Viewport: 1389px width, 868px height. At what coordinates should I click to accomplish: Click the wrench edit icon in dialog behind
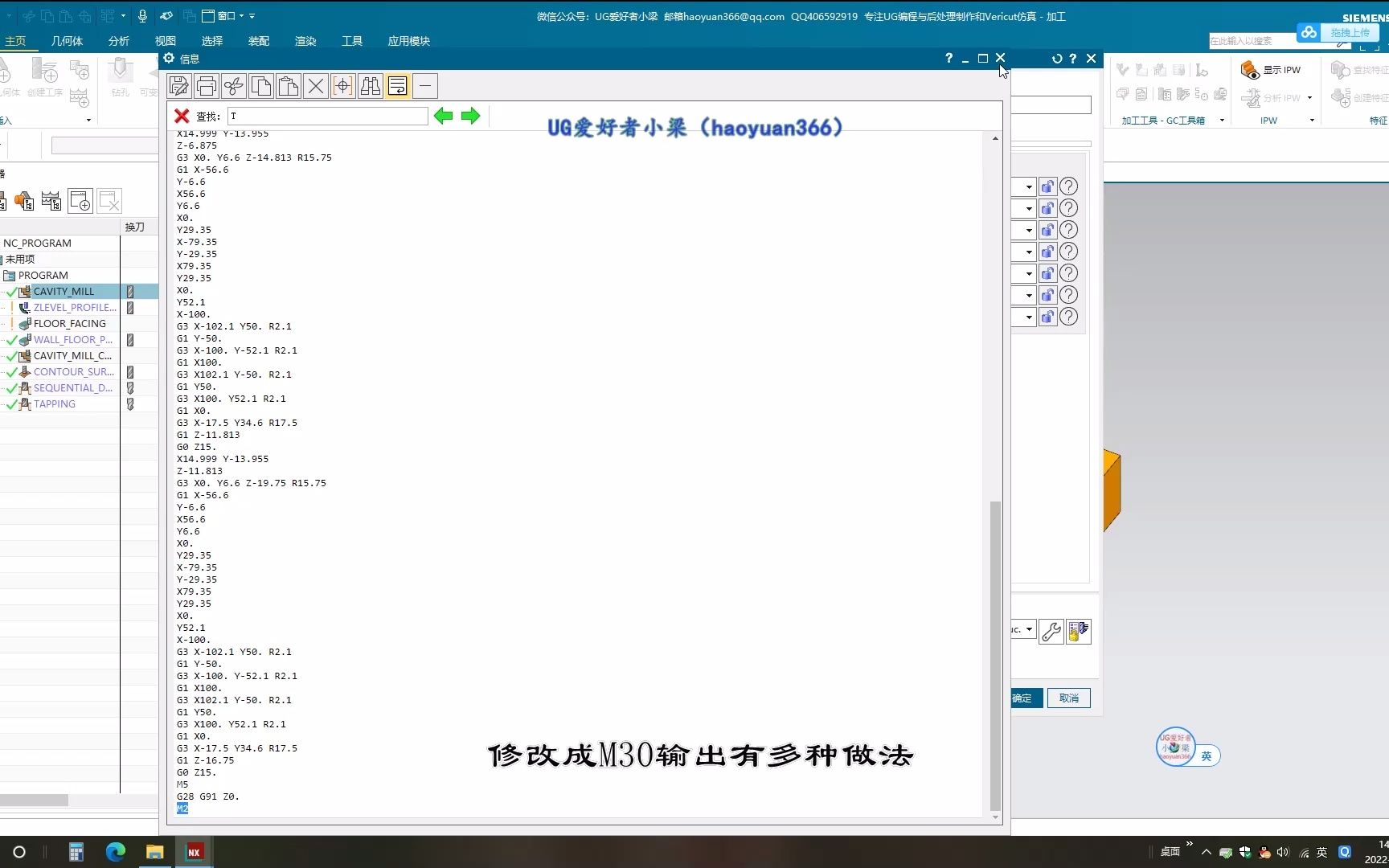coord(1051,632)
